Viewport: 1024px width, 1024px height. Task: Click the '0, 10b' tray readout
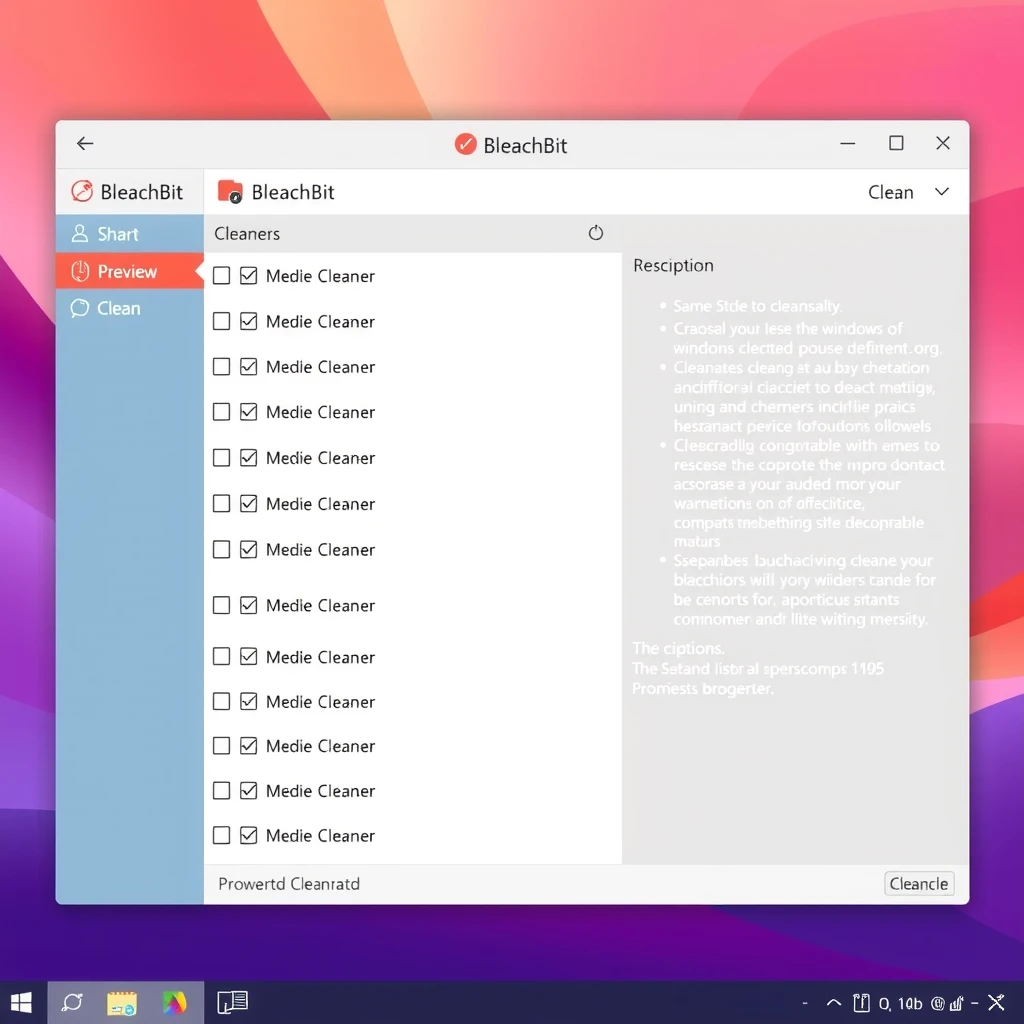pos(901,1003)
